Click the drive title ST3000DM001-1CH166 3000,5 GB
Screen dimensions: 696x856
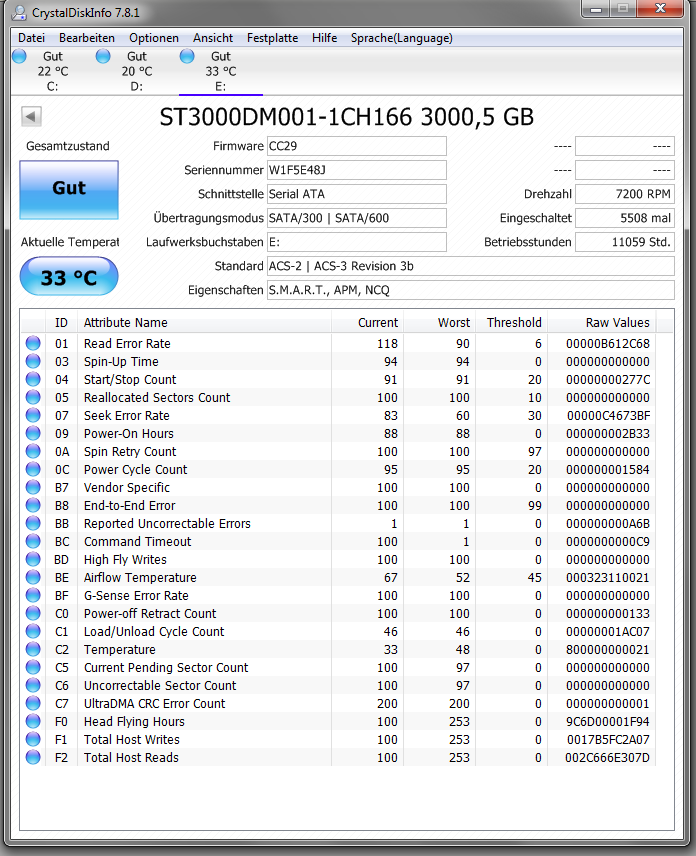[347, 117]
